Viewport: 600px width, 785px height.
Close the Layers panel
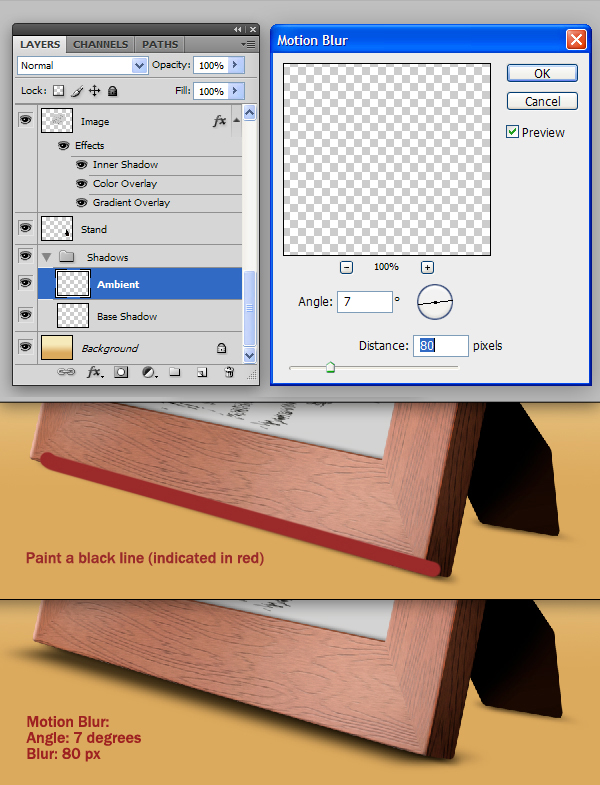(253, 30)
